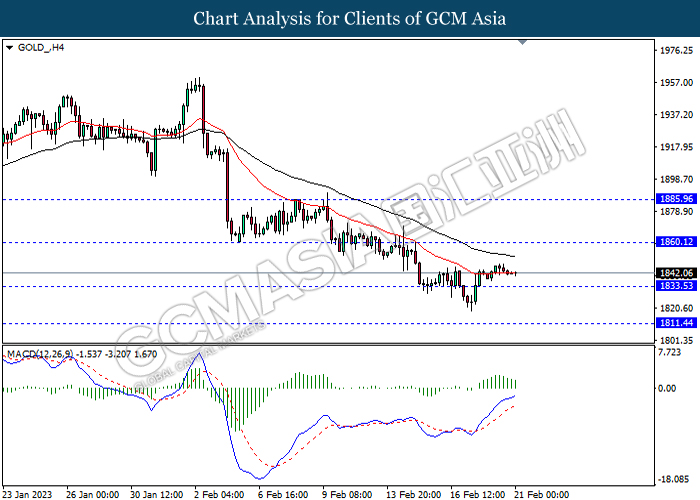This screenshot has width=700, height=500.
Task: Click the 13 Feb 20:00 date label
Action: (x=413, y=494)
